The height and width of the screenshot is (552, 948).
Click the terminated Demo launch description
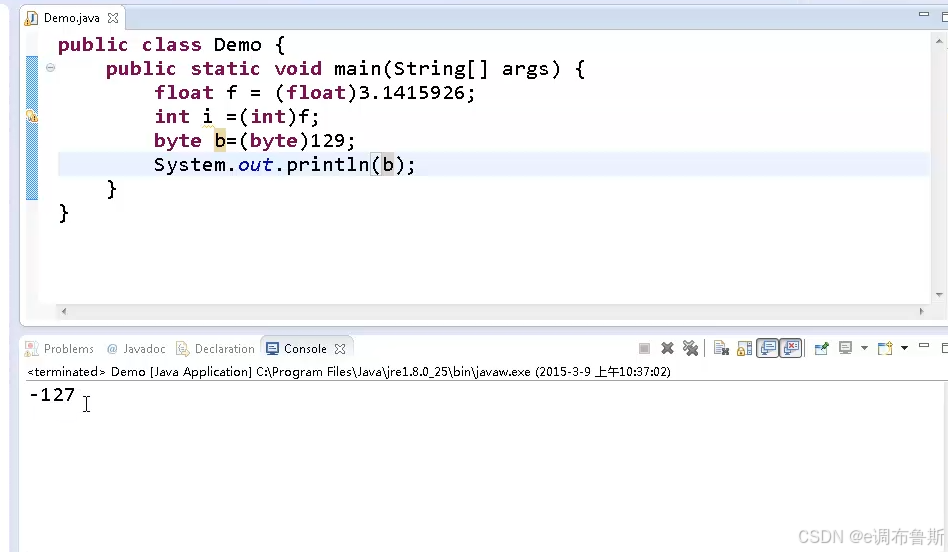click(x=349, y=372)
